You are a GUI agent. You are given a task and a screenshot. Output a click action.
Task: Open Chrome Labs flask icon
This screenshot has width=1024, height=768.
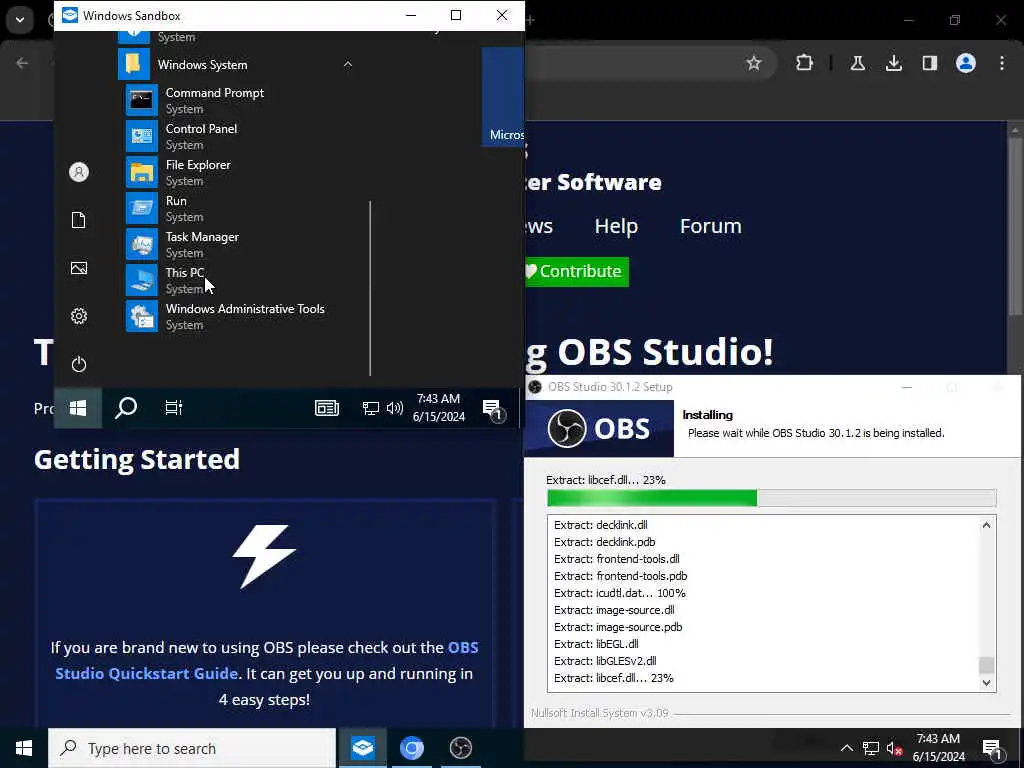click(x=857, y=63)
